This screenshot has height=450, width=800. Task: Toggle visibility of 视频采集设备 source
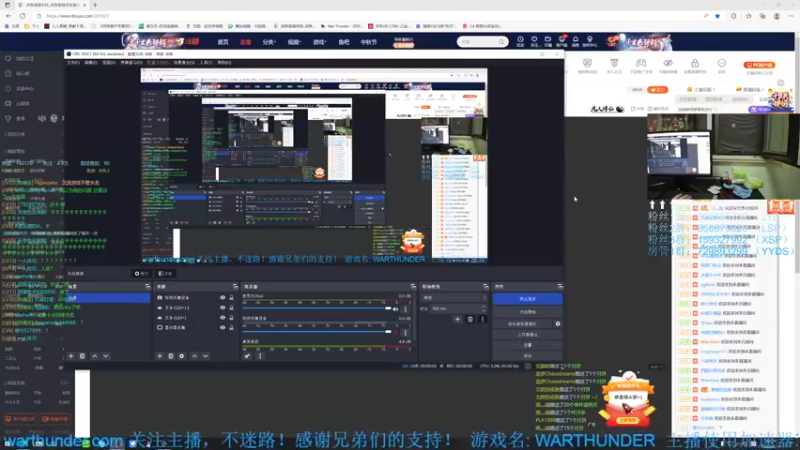pos(222,297)
